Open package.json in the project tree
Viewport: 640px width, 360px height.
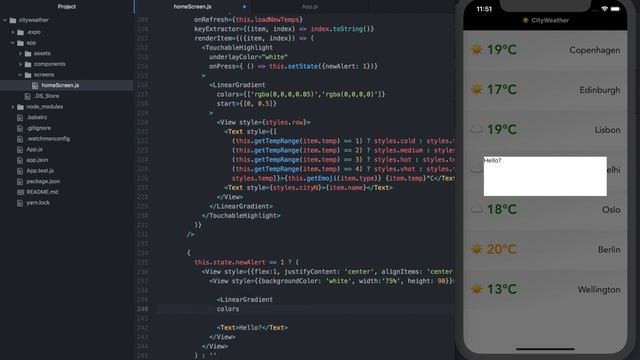pos(43,181)
